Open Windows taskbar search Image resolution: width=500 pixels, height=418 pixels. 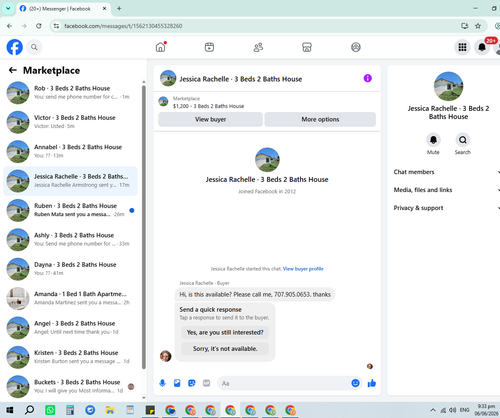(30, 410)
